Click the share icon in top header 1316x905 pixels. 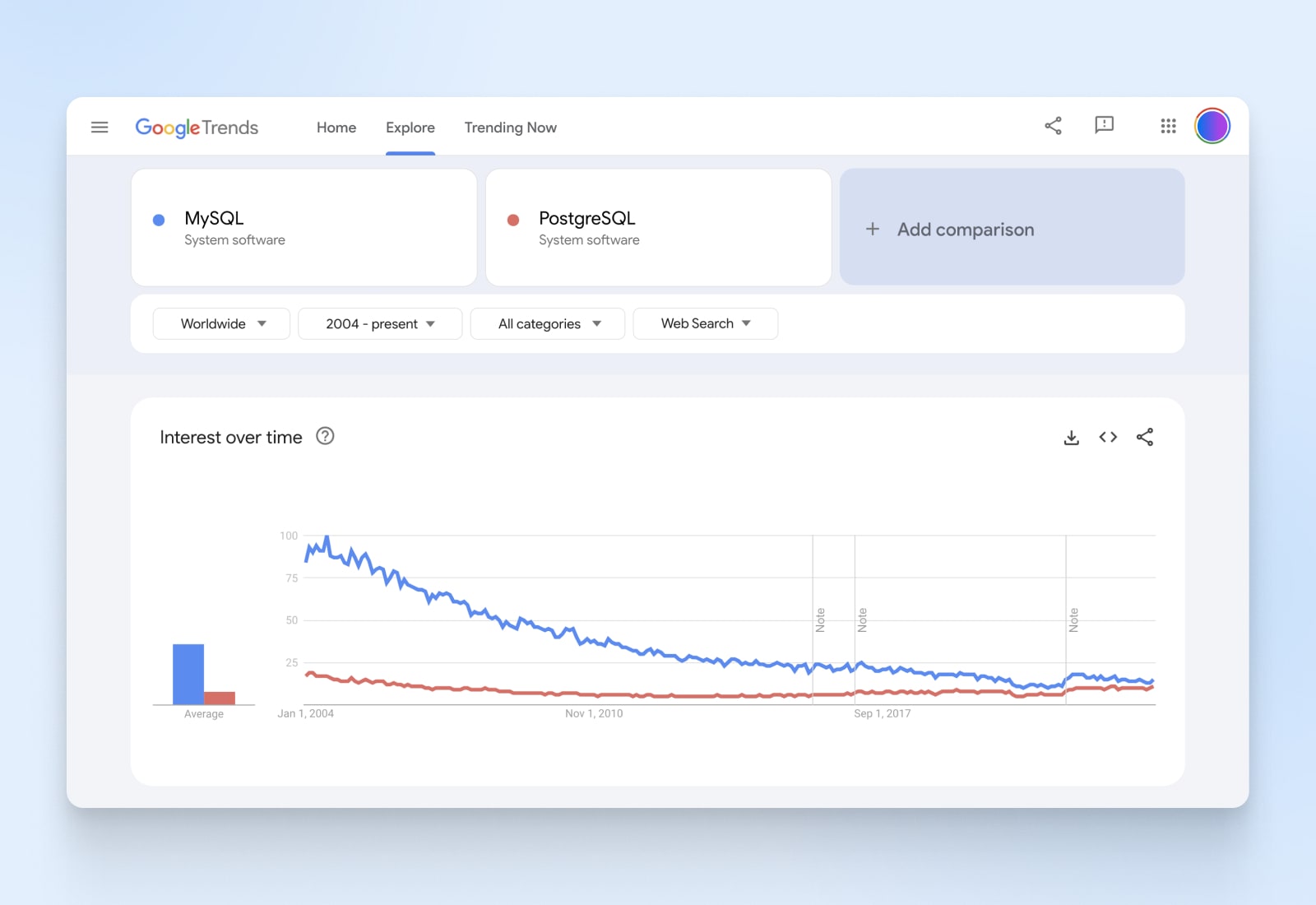[1053, 126]
